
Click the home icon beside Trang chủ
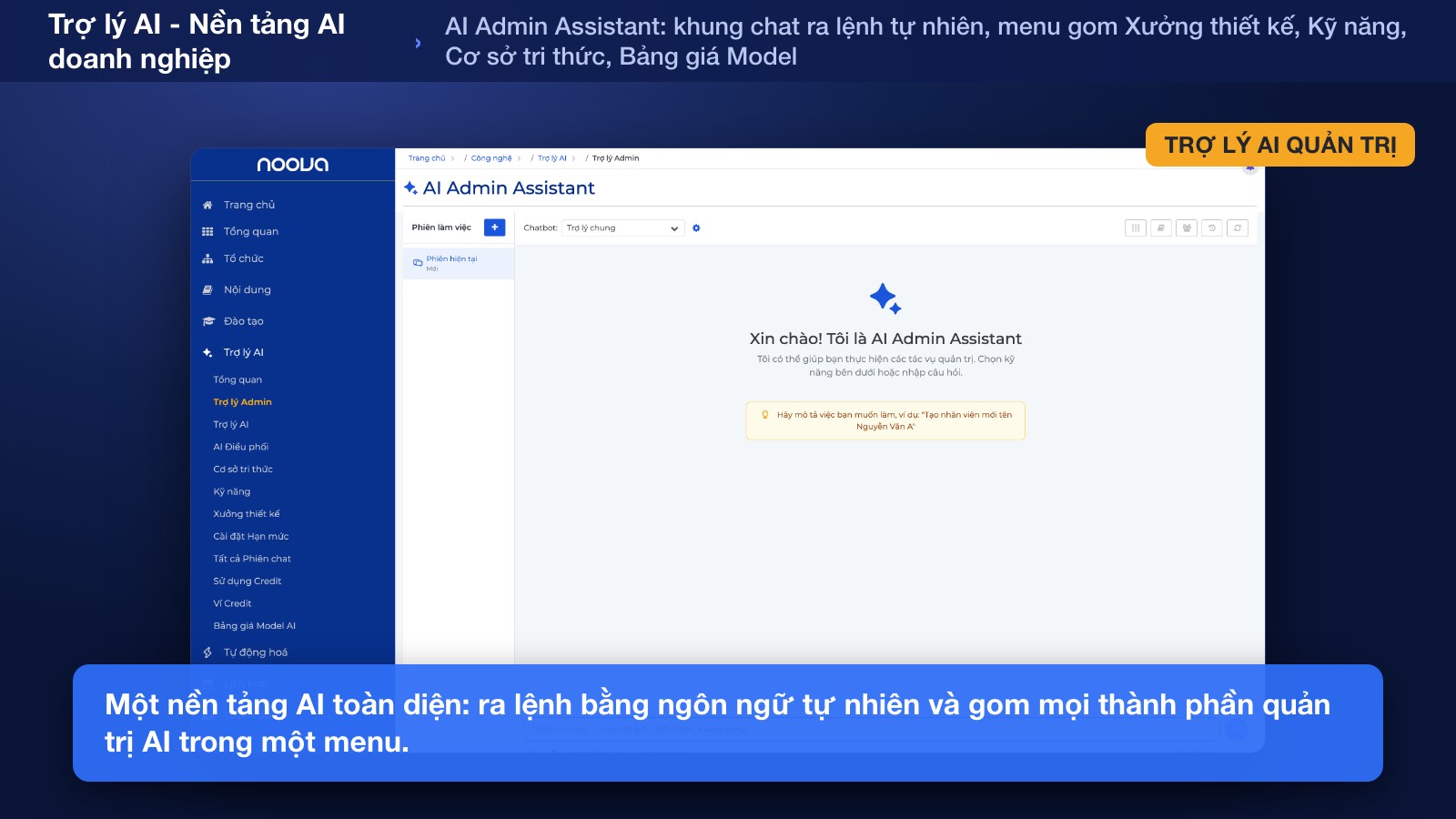click(x=207, y=205)
